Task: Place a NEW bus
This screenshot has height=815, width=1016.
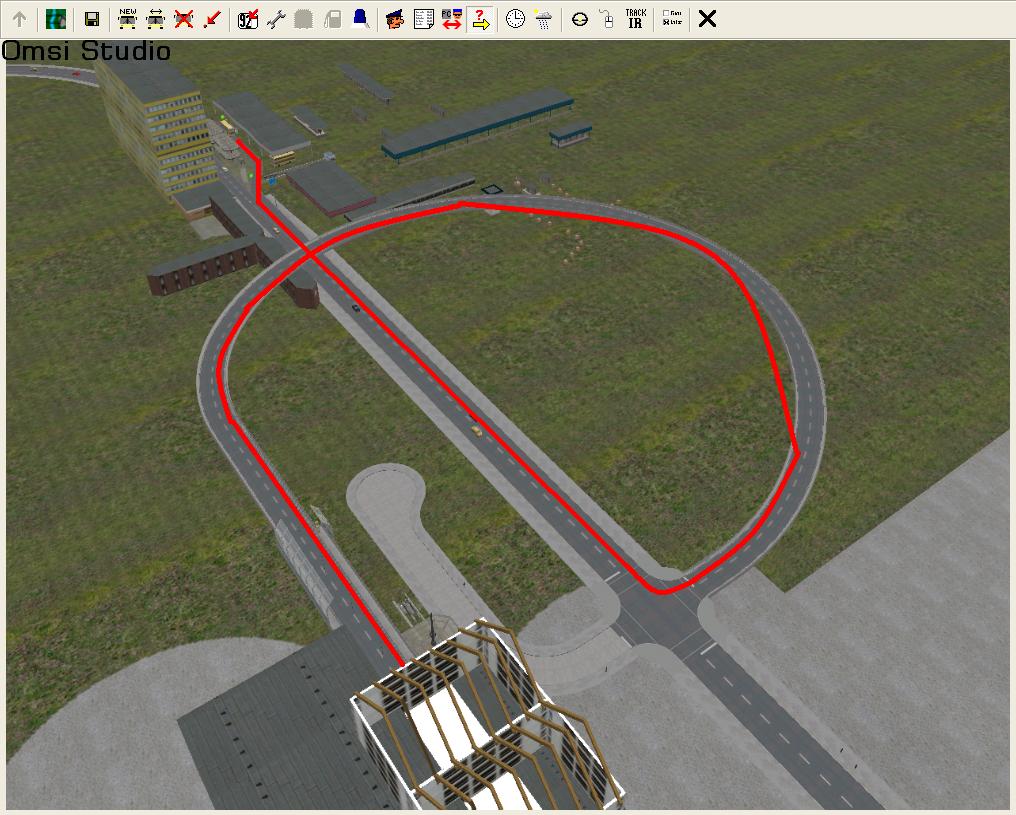Action: 128,19
